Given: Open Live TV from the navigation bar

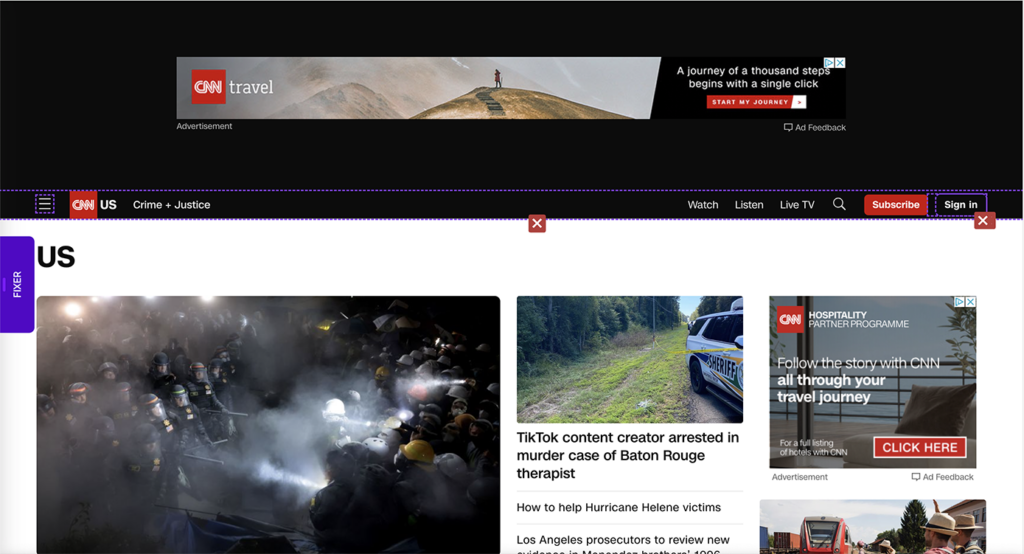Looking at the screenshot, I should [x=797, y=205].
